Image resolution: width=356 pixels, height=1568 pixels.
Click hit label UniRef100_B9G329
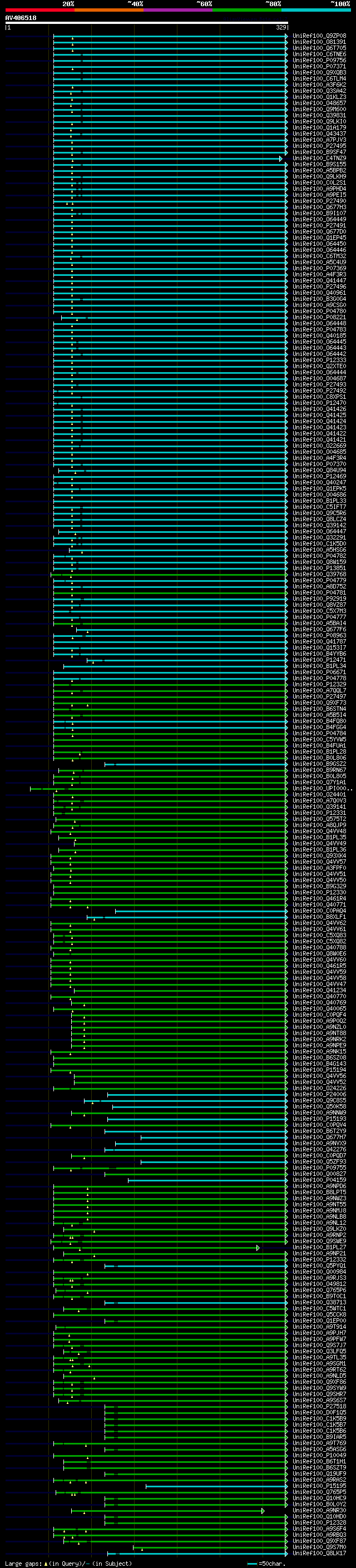tap(319, 886)
